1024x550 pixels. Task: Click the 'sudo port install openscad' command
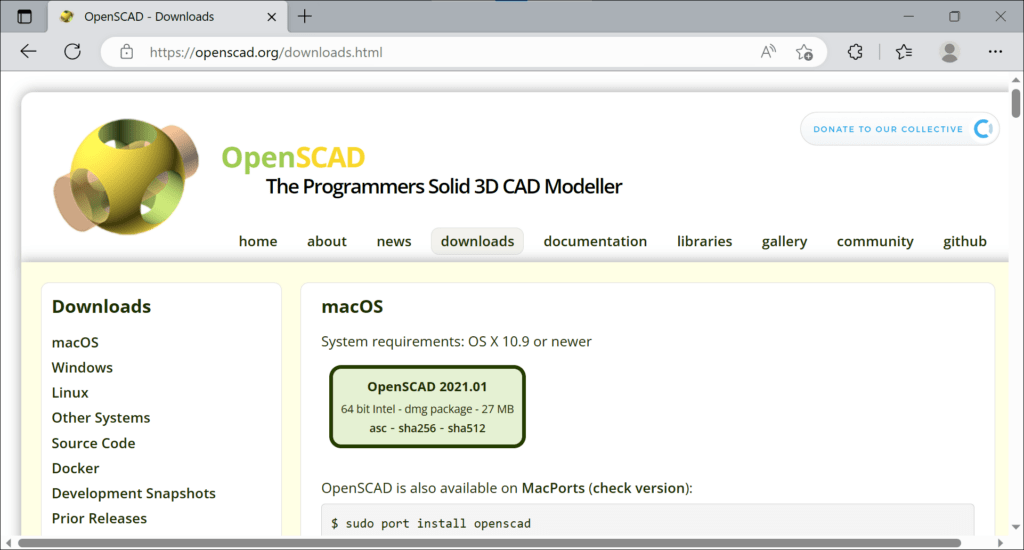coord(438,523)
